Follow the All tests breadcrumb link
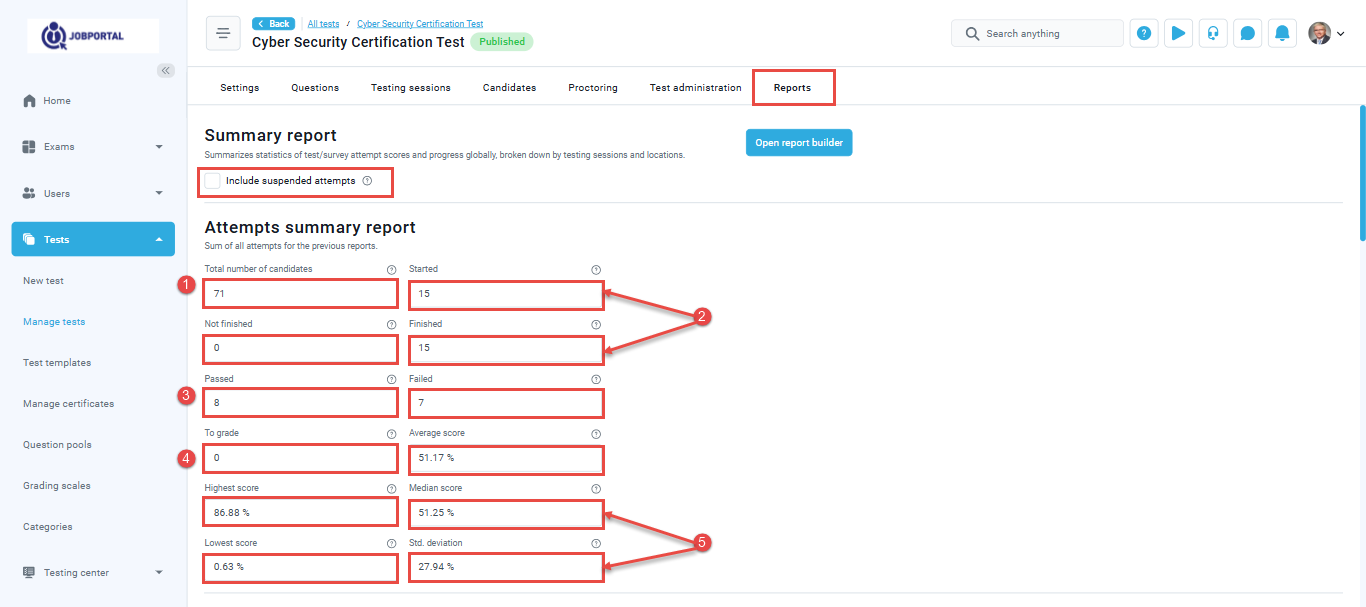1366x607 pixels. (323, 24)
